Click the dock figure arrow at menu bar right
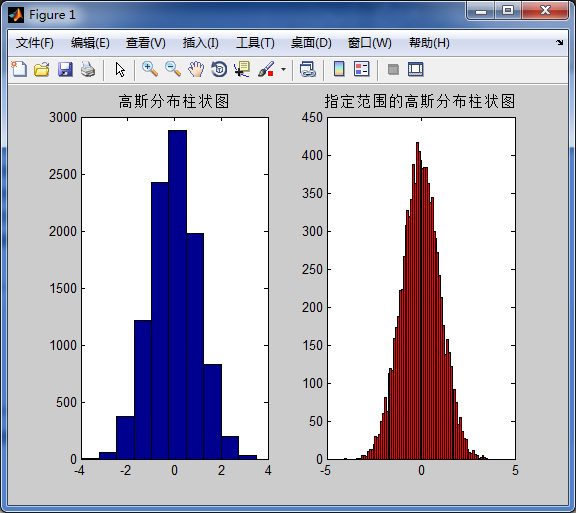 pos(559,43)
